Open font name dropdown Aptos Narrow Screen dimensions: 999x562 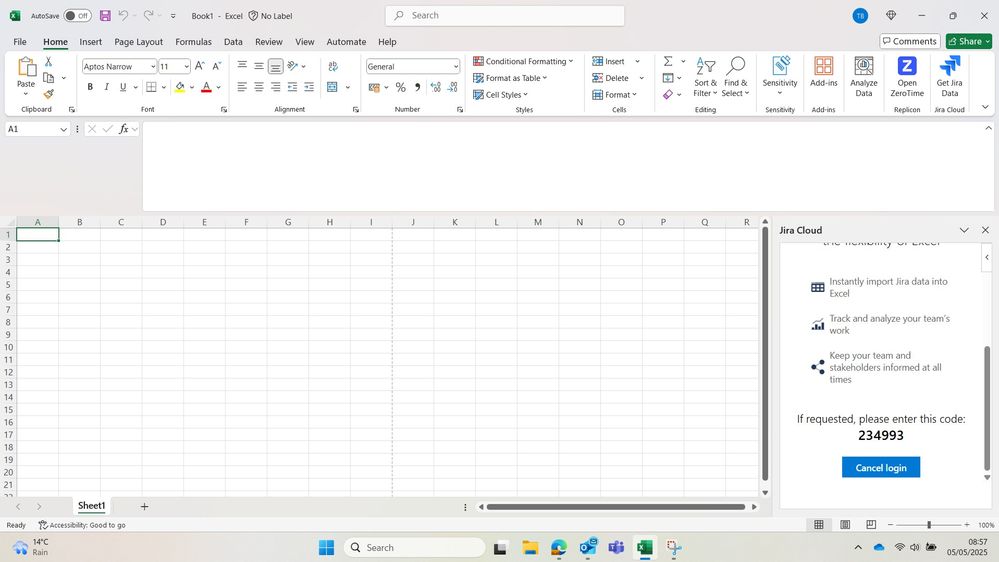tap(153, 66)
